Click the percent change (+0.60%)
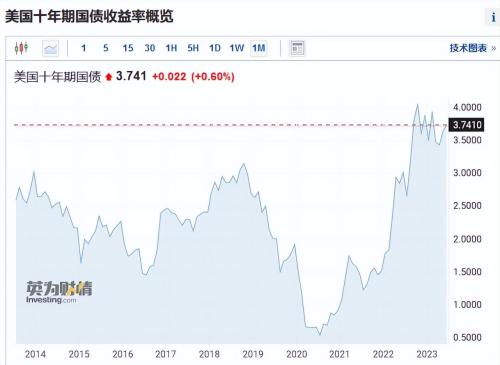500x365 pixels. click(x=213, y=77)
